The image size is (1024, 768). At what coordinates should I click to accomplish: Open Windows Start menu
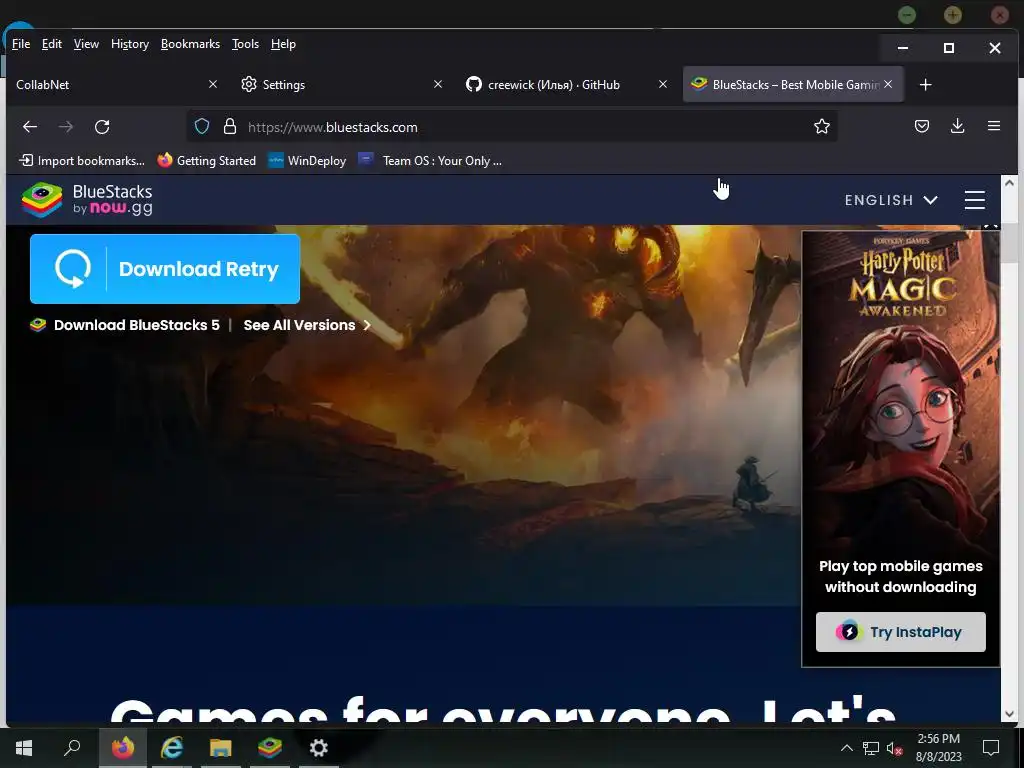pyautogui.click(x=24, y=748)
